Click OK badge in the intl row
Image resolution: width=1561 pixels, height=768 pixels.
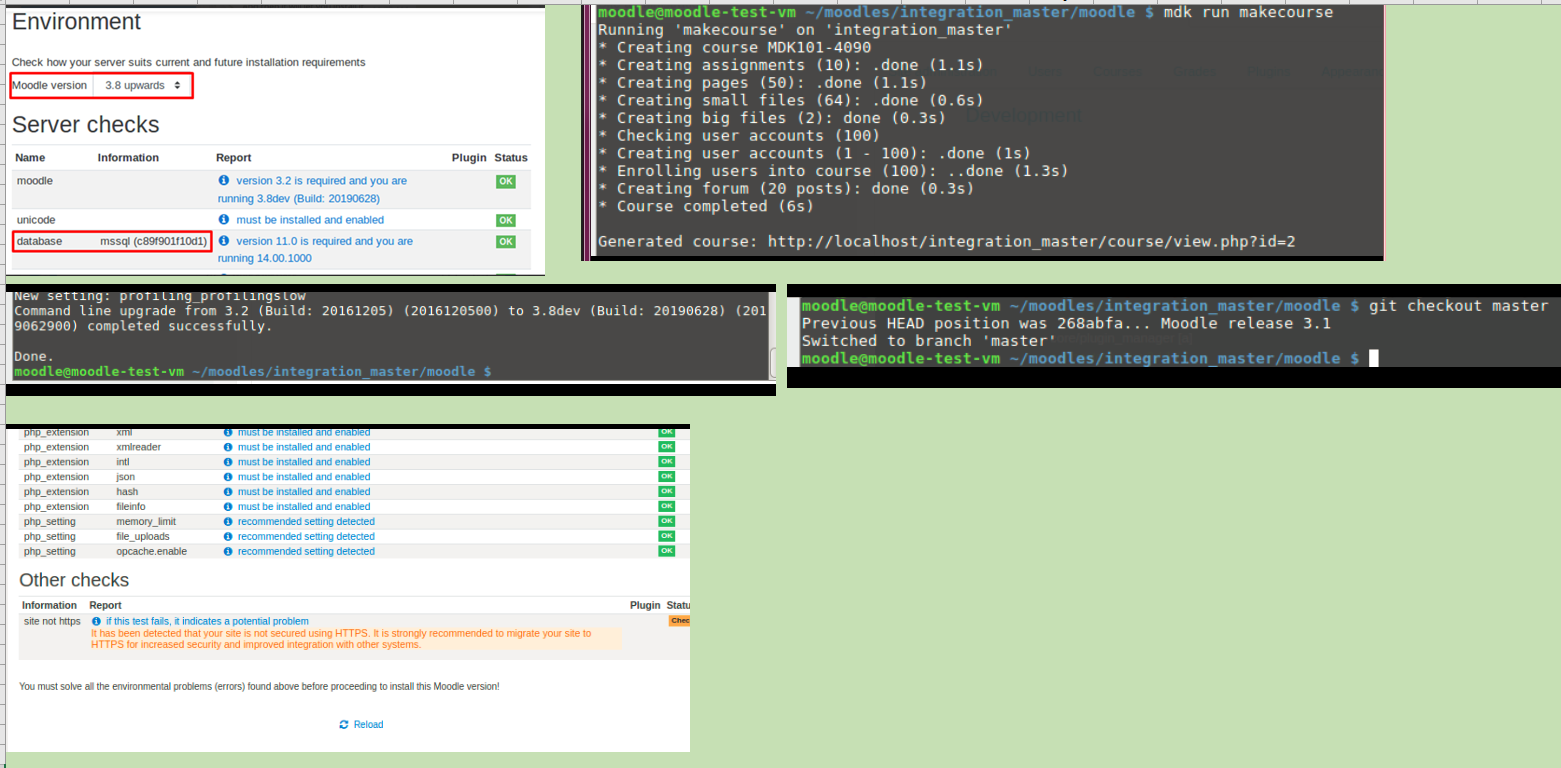tap(666, 462)
